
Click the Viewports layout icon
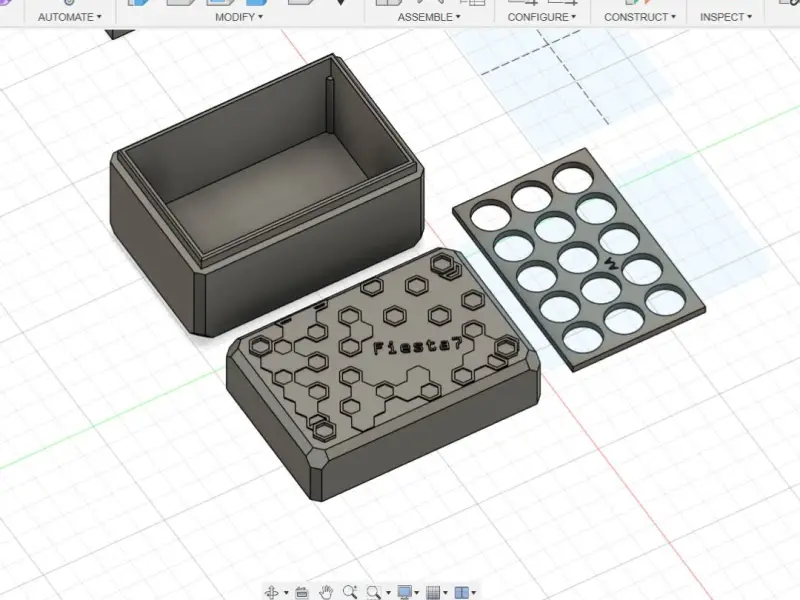(x=461, y=592)
